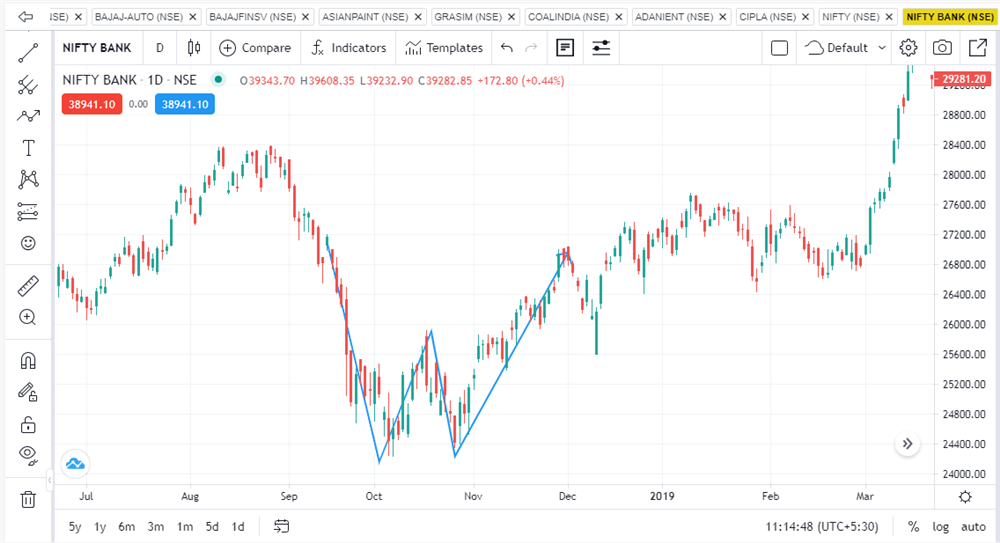The width and height of the screenshot is (1000, 543).
Task: Redo the chart action
Action: pos(531,48)
